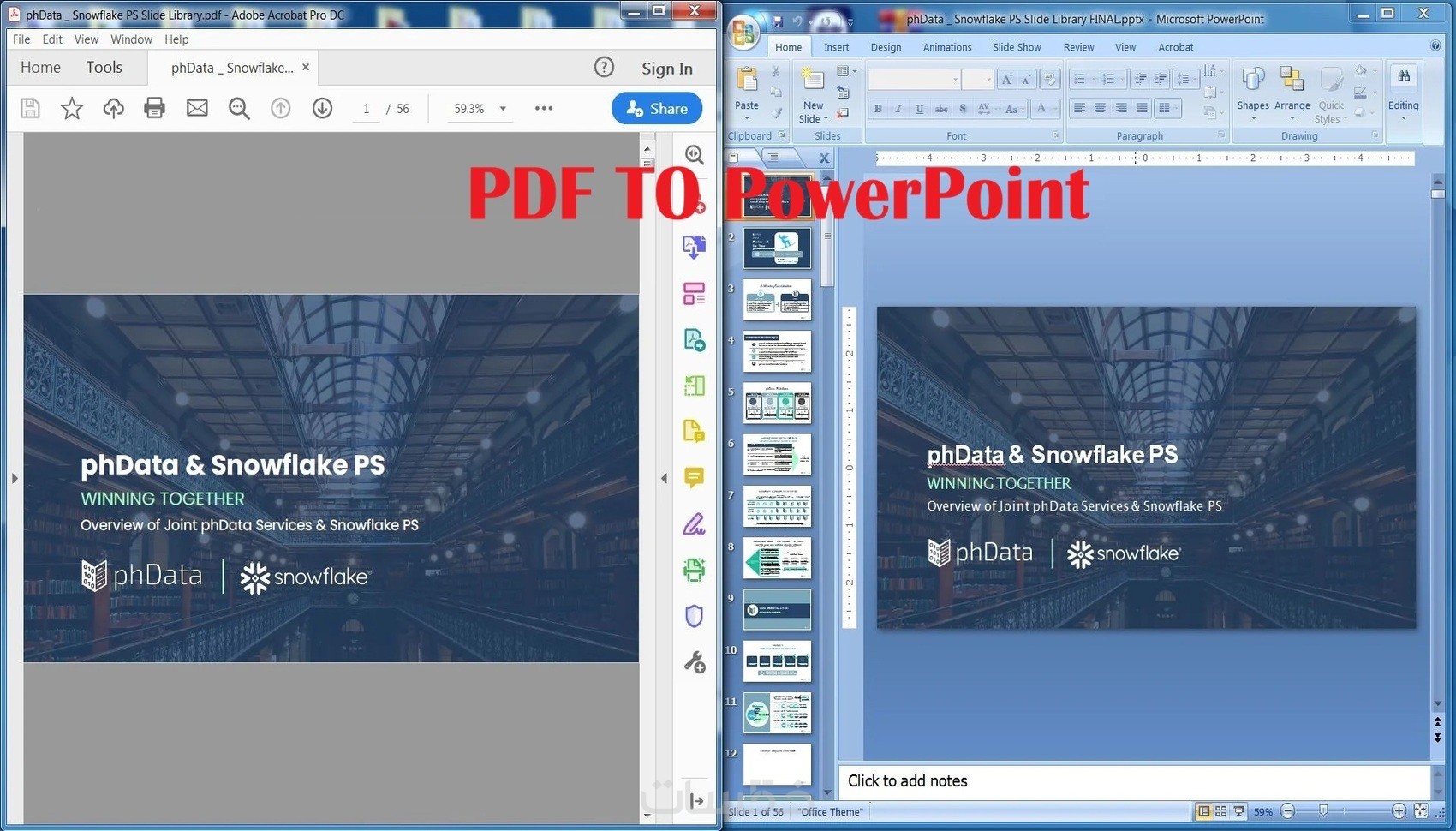Click the Paste icon in PowerPoint
This screenshot has width=1456, height=831.
coord(747,79)
